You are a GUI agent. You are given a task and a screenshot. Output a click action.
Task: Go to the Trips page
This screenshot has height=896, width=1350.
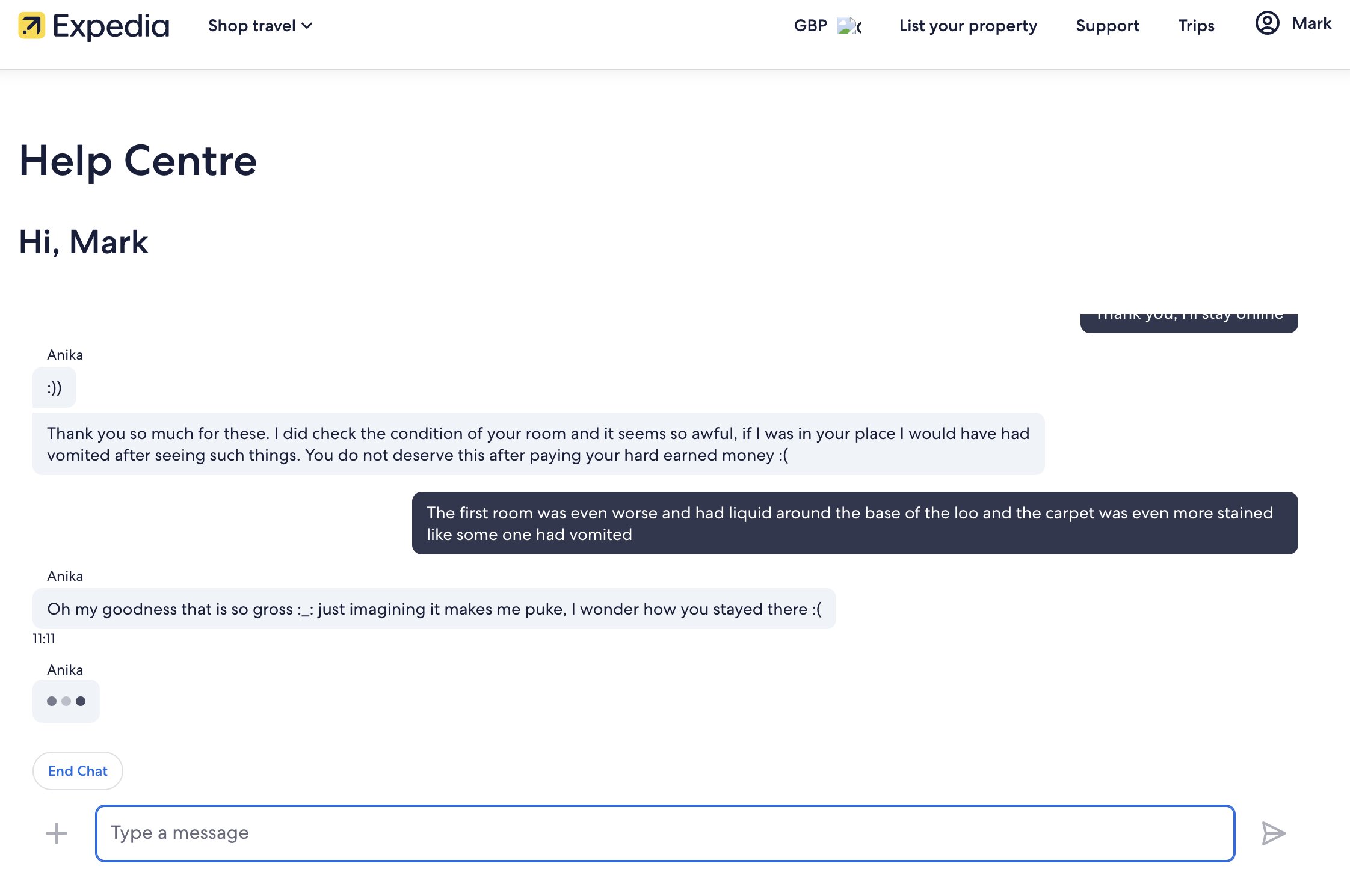[x=1196, y=26]
